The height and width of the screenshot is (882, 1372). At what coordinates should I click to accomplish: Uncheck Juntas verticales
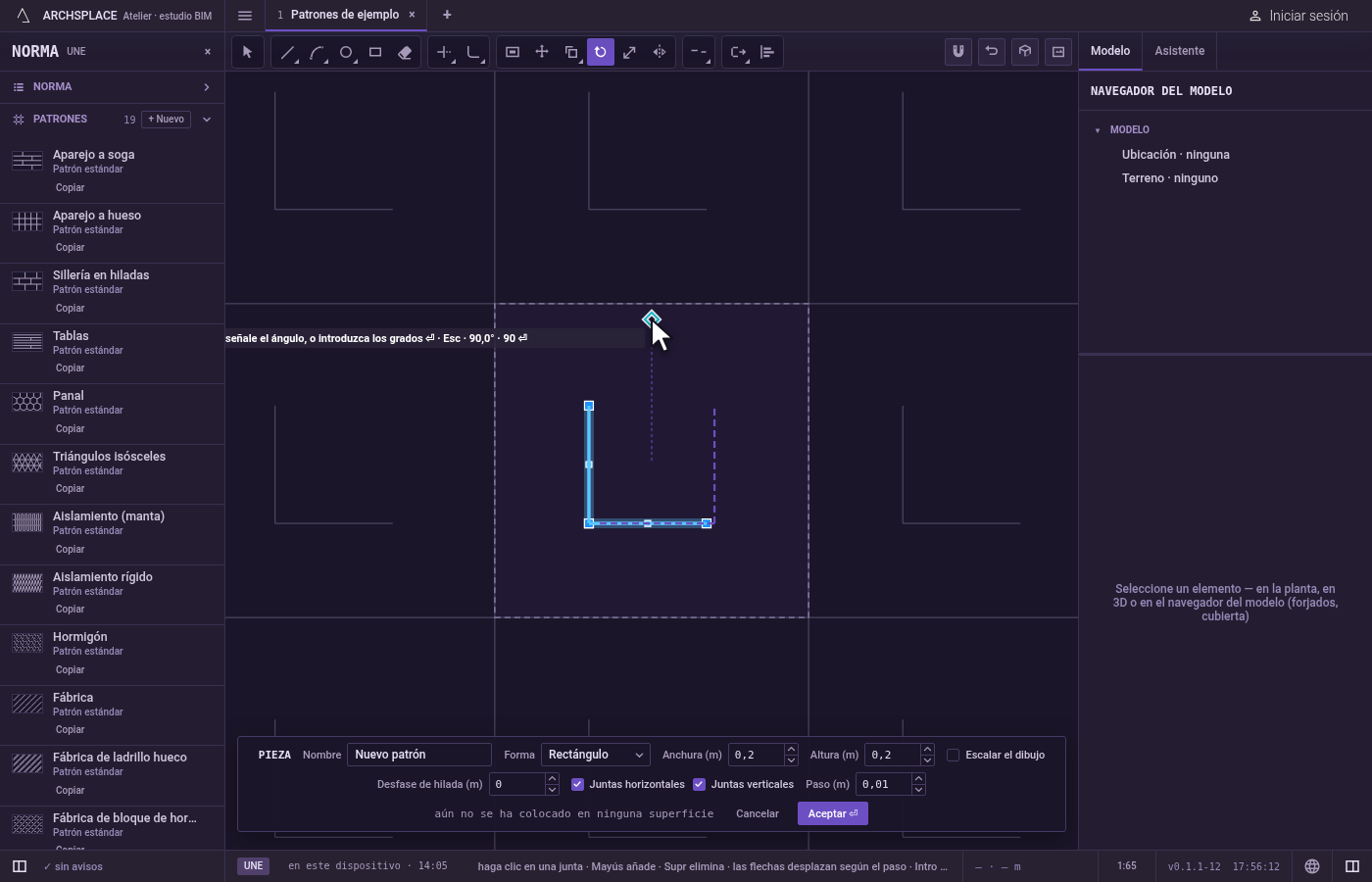pos(699,784)
